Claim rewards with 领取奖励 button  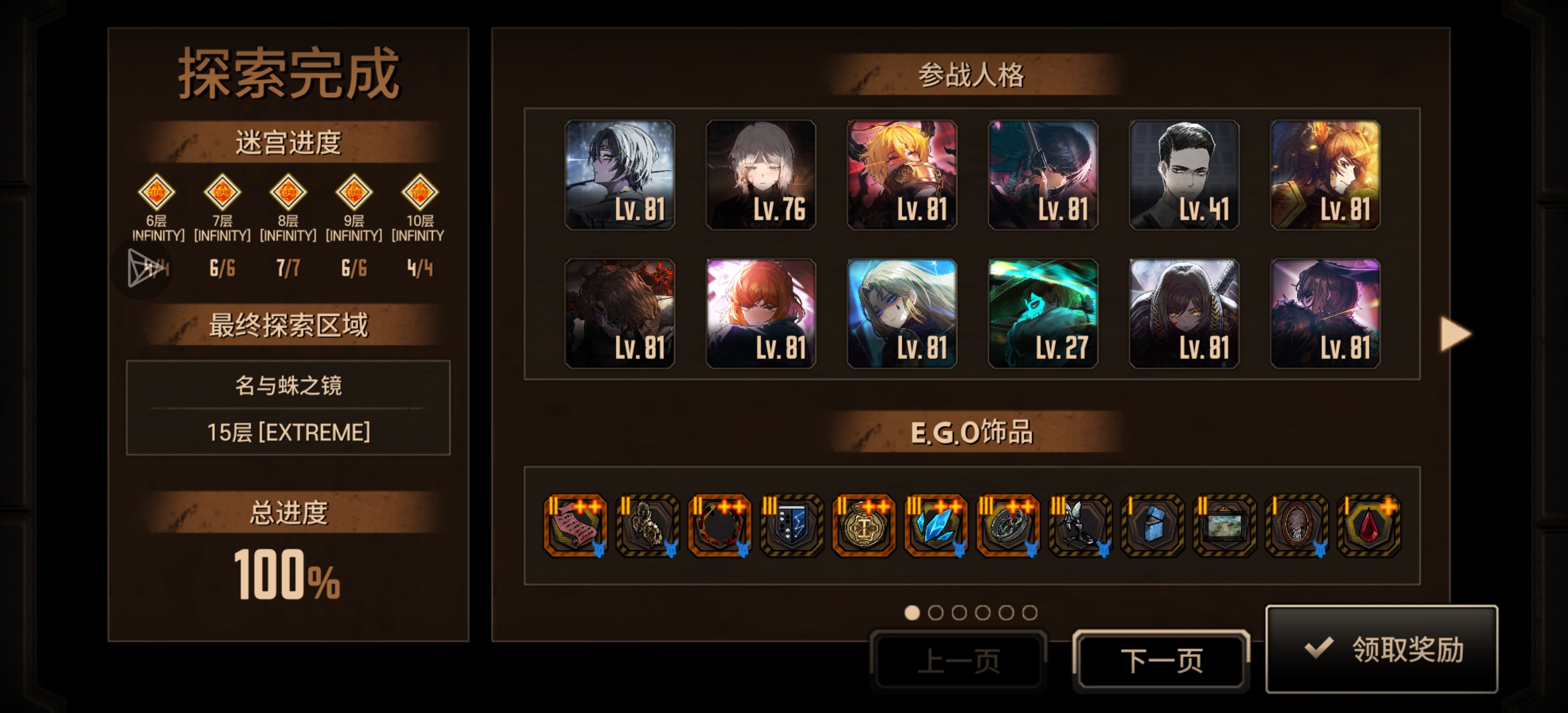1382,649
